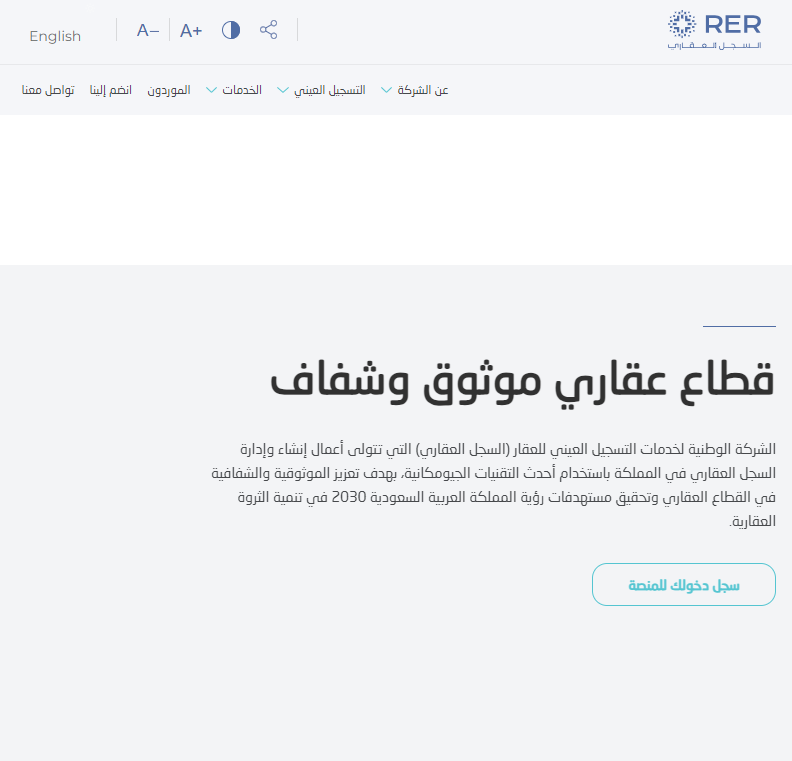The width and height of the screenshot is (792, 761).
Task: Decrease font size with A− button
Action: [148, 31]
